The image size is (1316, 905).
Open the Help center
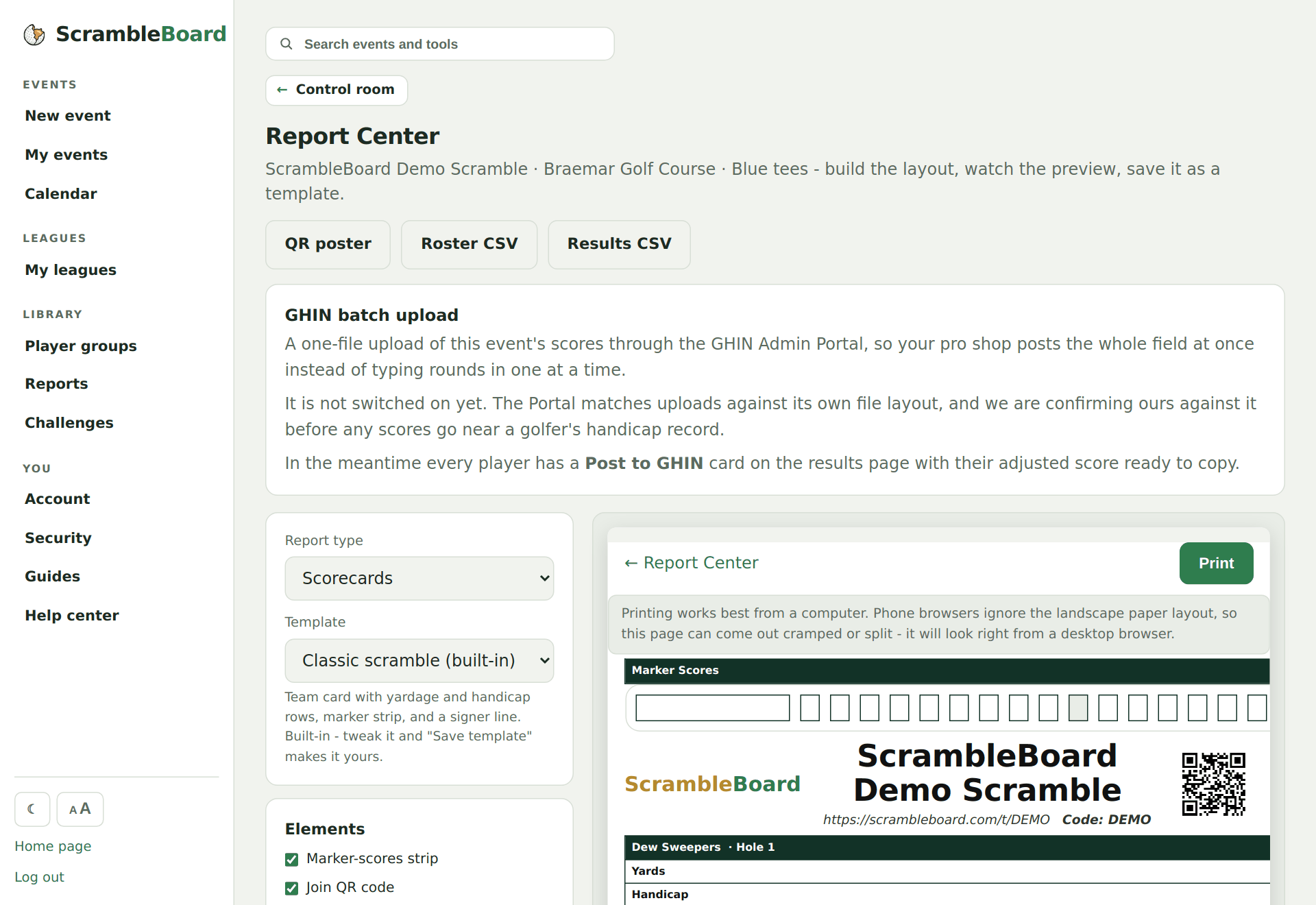click(x=72, y=616)
